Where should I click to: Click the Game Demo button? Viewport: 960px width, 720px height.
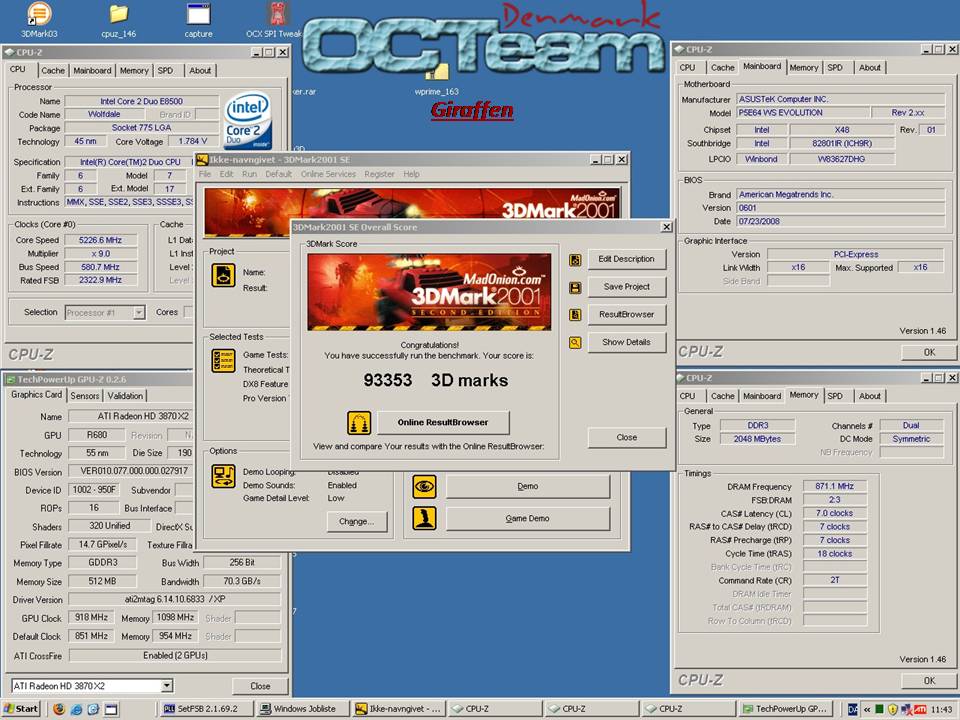click(x=528, y=519)
